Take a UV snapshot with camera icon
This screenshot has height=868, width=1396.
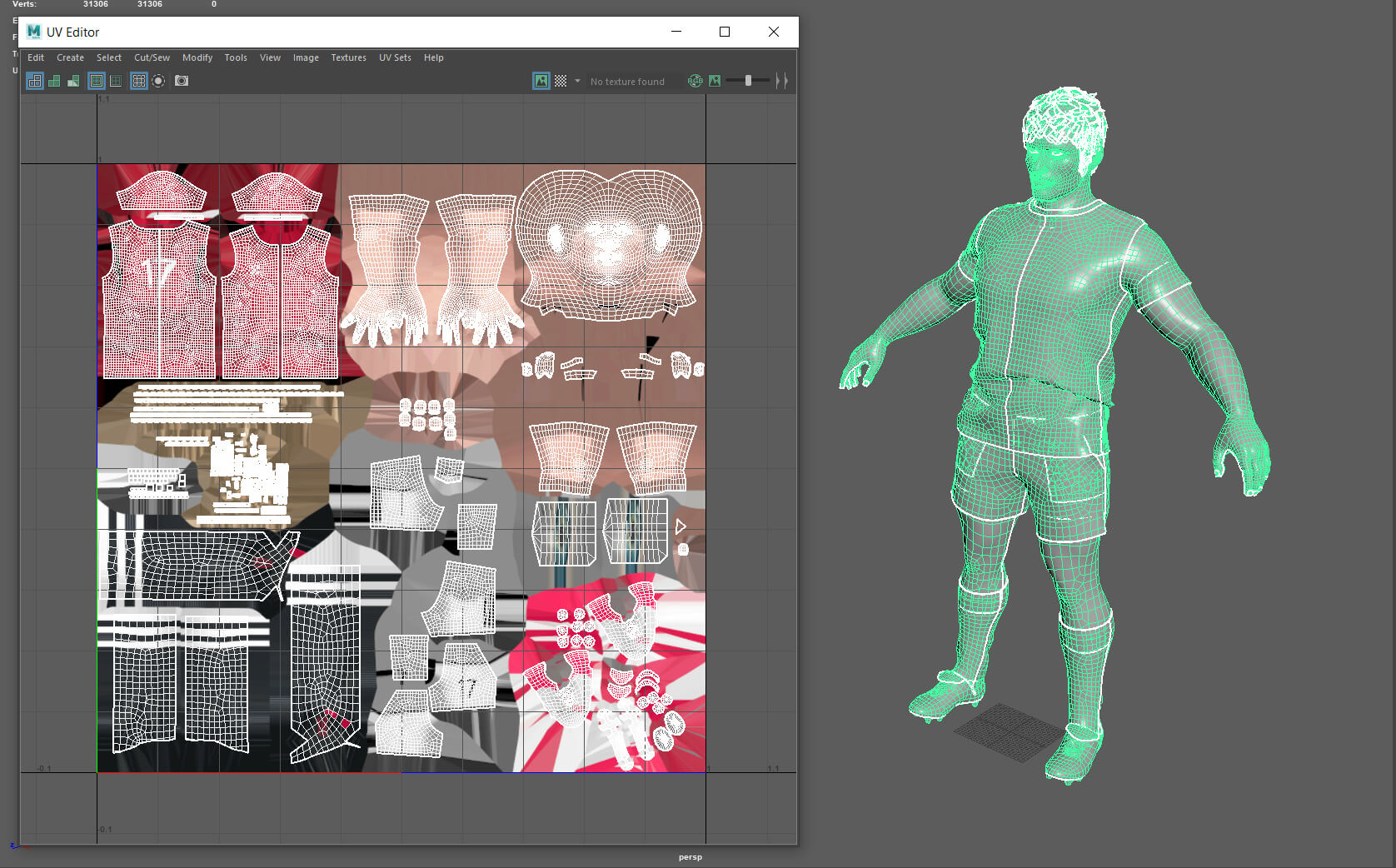pos(182,81)
